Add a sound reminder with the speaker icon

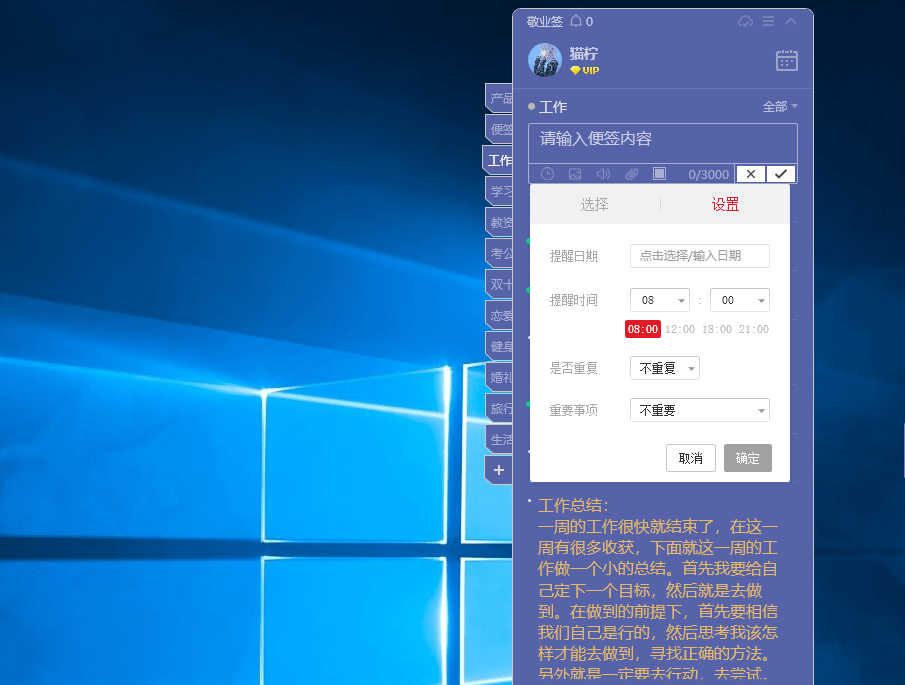[x=603, y=174]
